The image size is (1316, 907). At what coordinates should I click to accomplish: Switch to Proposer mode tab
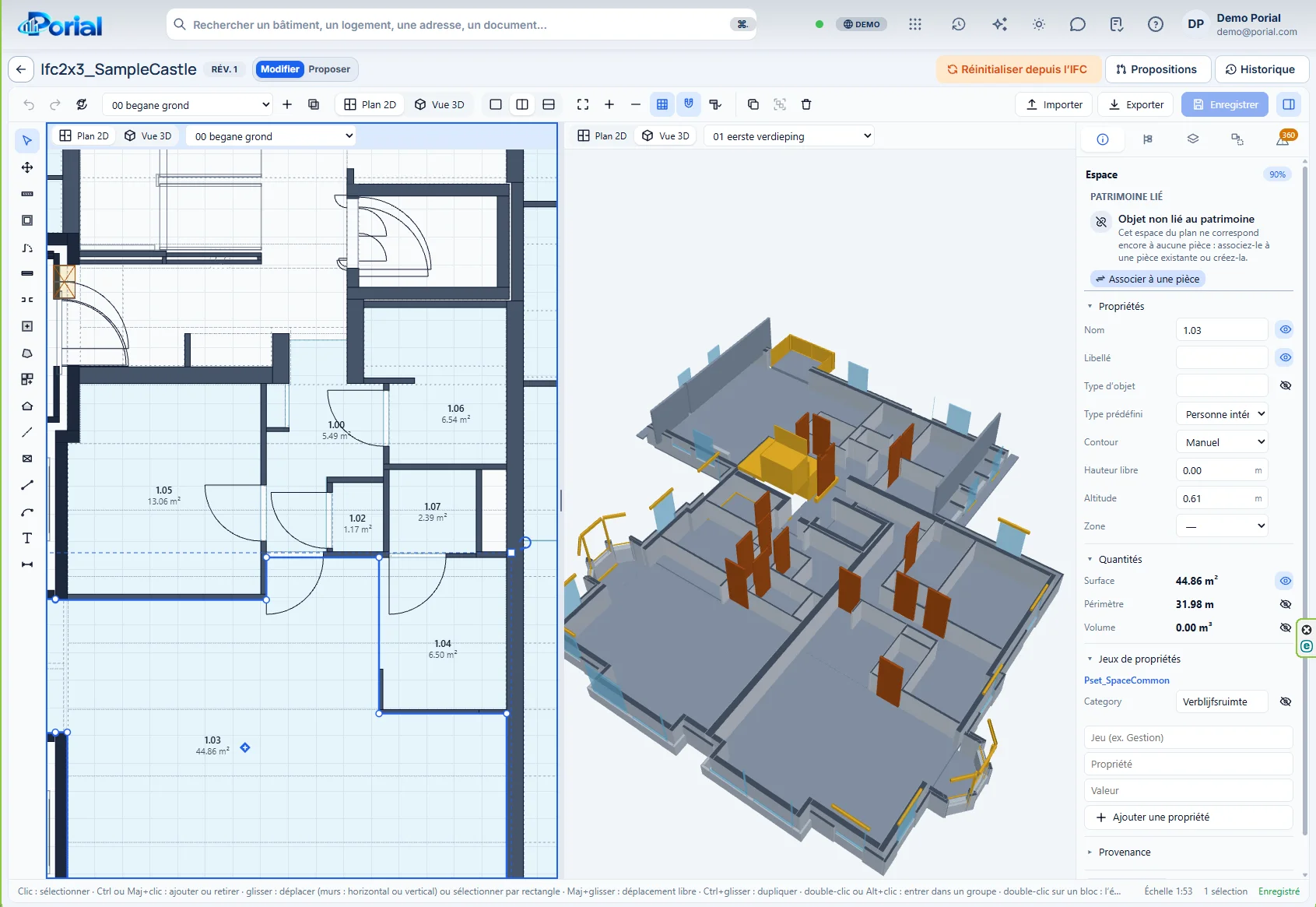tap(329, 69)
